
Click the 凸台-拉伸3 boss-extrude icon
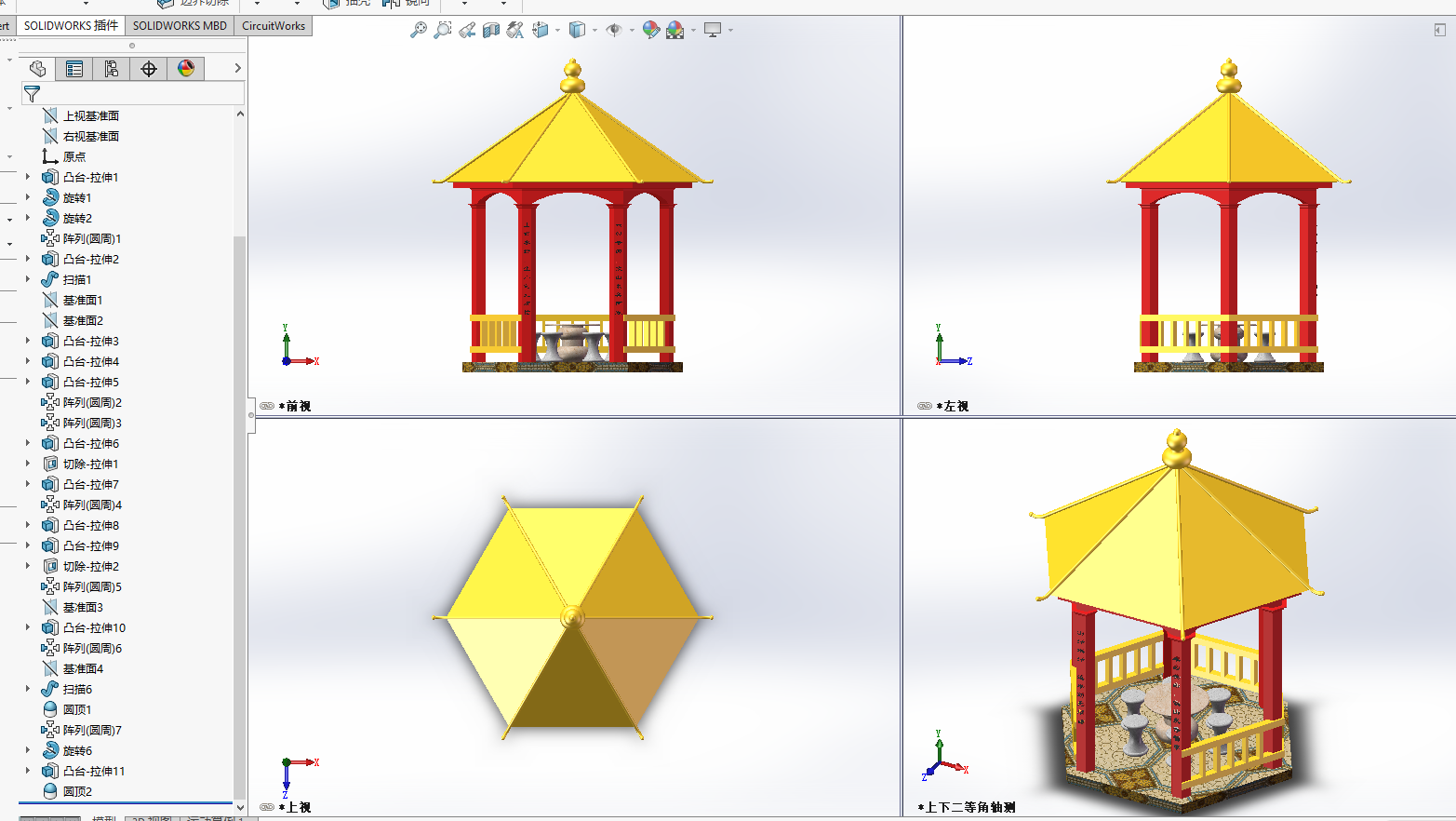(x=50, y=341)
